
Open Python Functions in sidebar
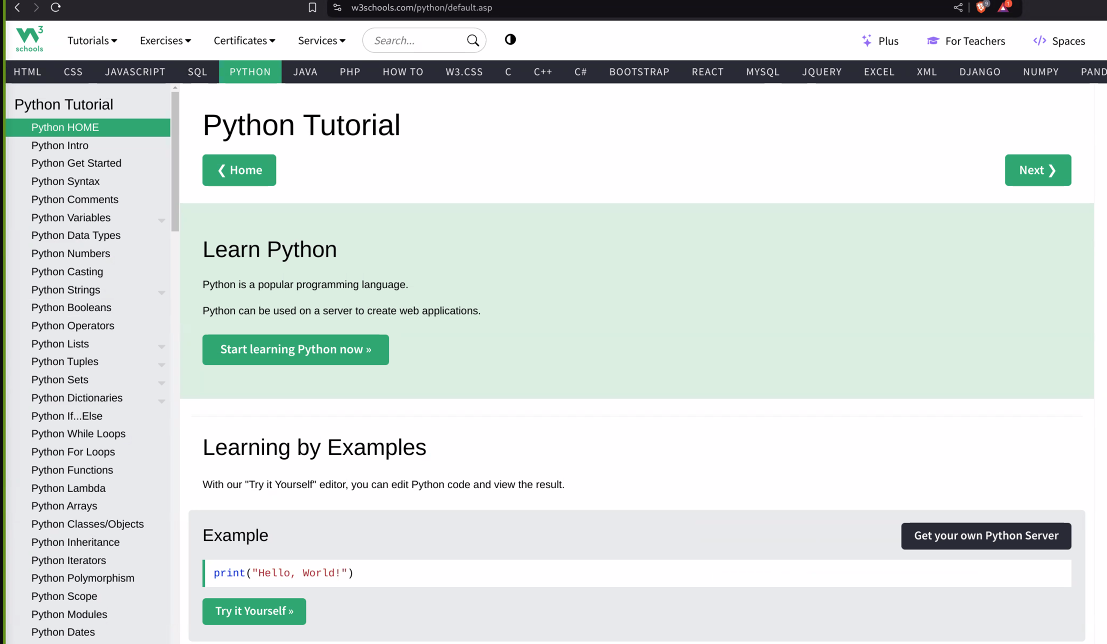(88, 470)
